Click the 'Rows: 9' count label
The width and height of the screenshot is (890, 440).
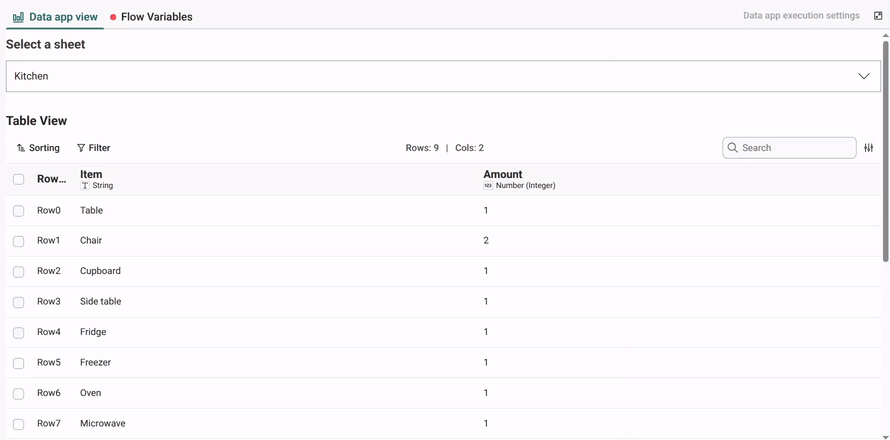click(x=422, y=148)
